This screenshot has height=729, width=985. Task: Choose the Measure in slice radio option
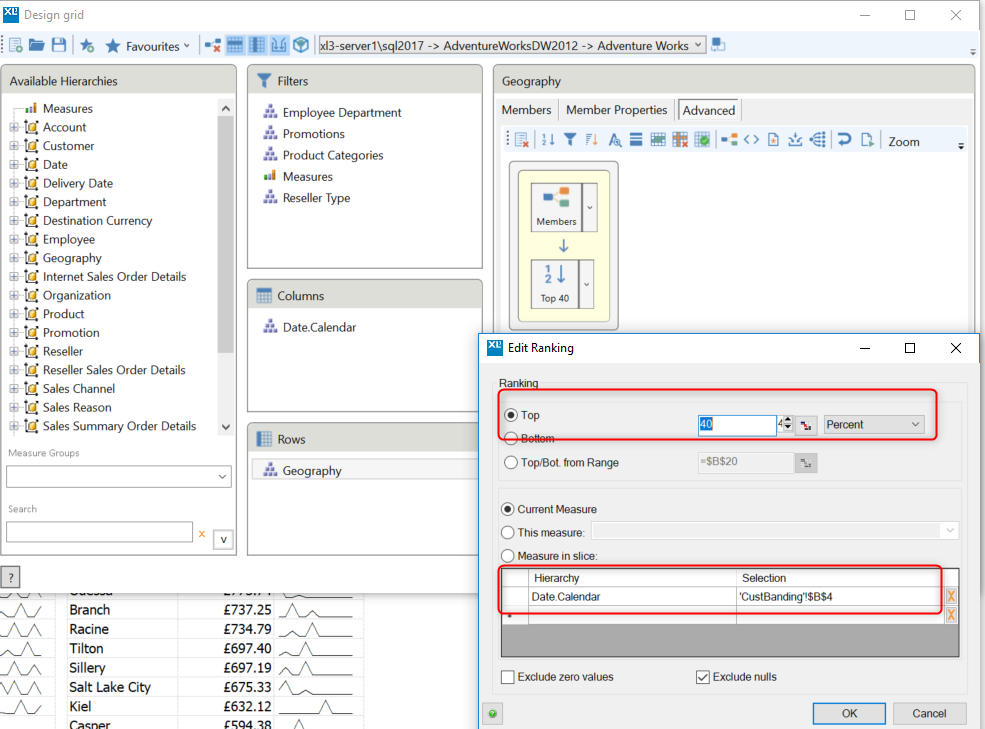tap(508, 556)
